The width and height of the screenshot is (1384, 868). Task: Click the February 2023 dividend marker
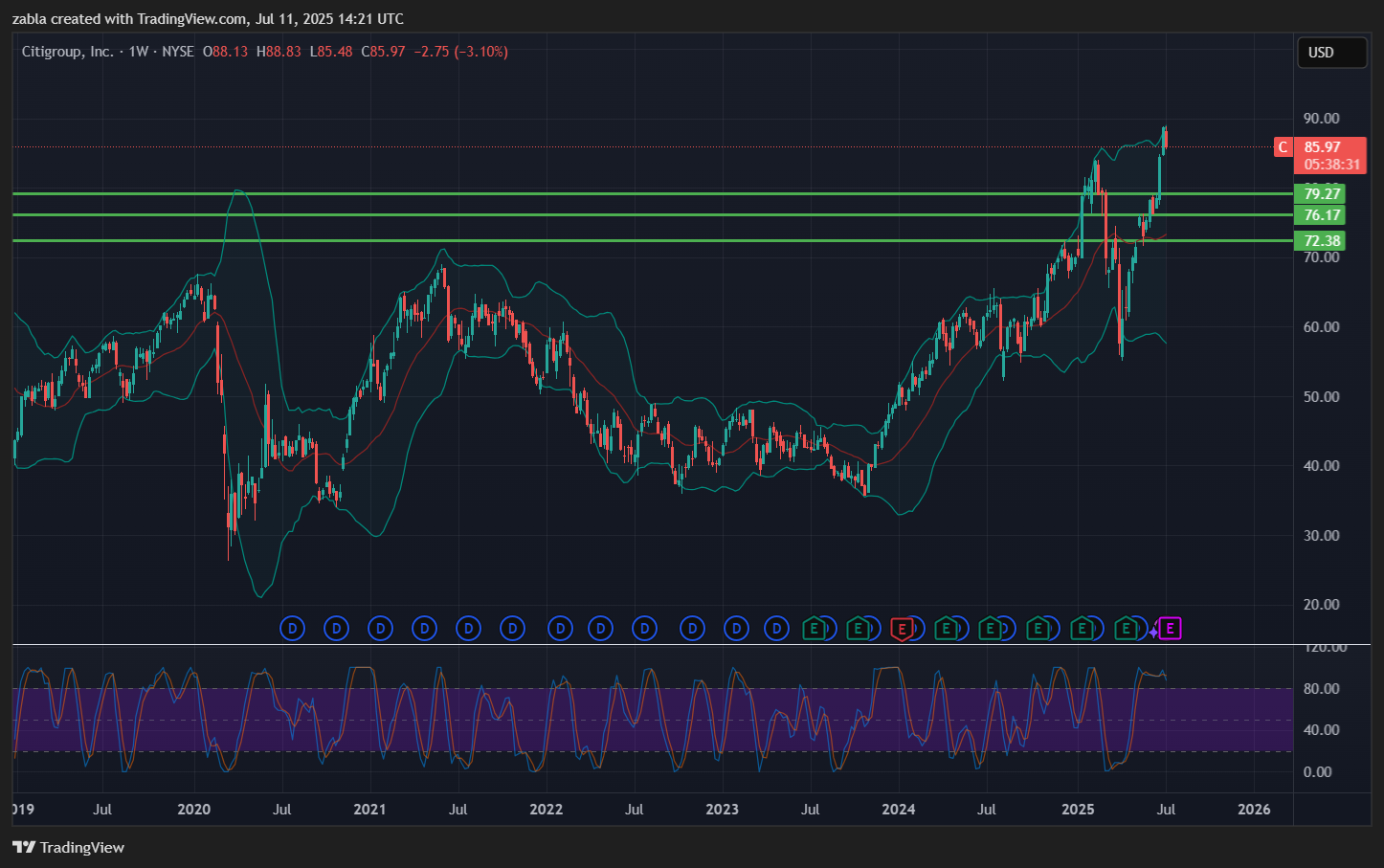736,629
